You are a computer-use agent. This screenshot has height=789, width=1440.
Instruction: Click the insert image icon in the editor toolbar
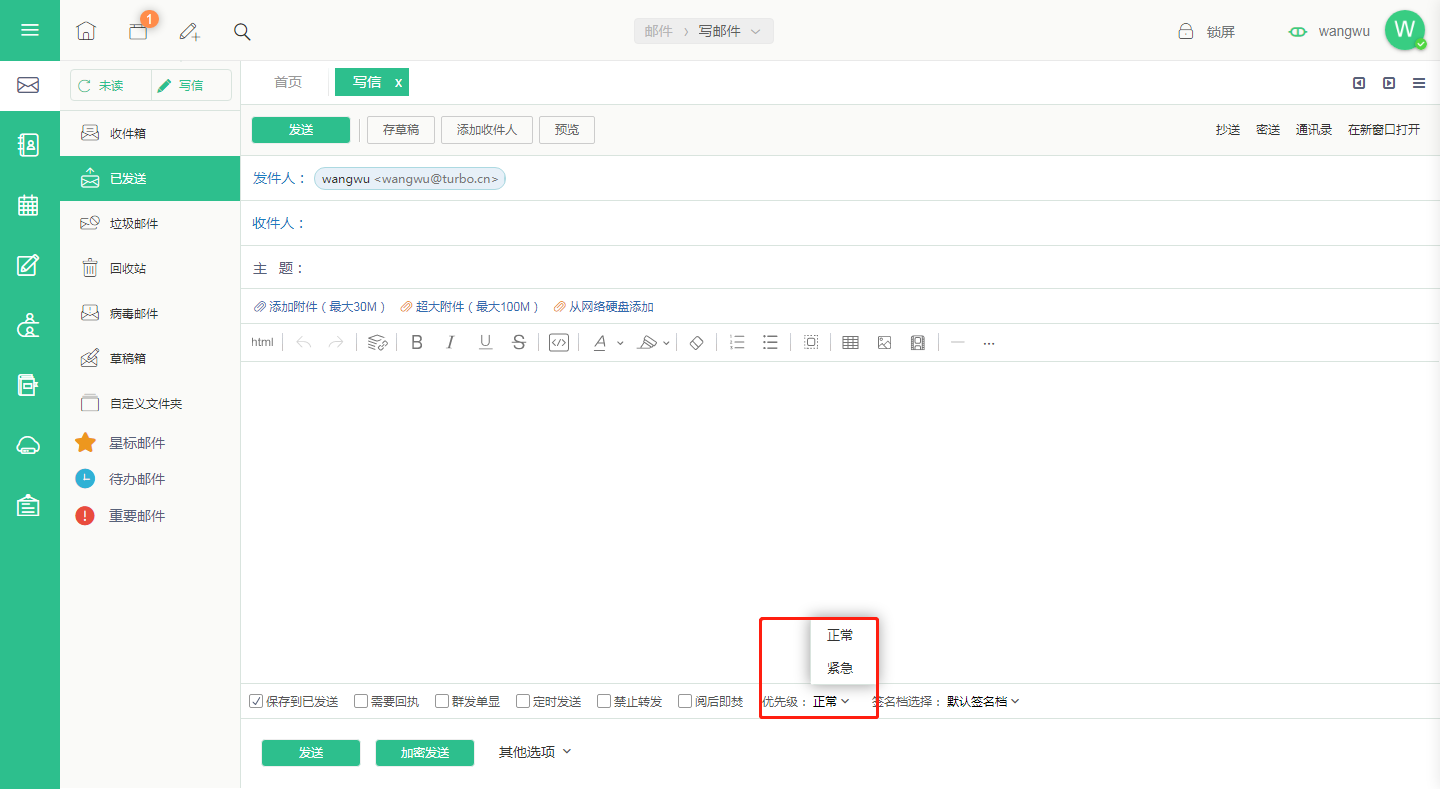(884, 343)
